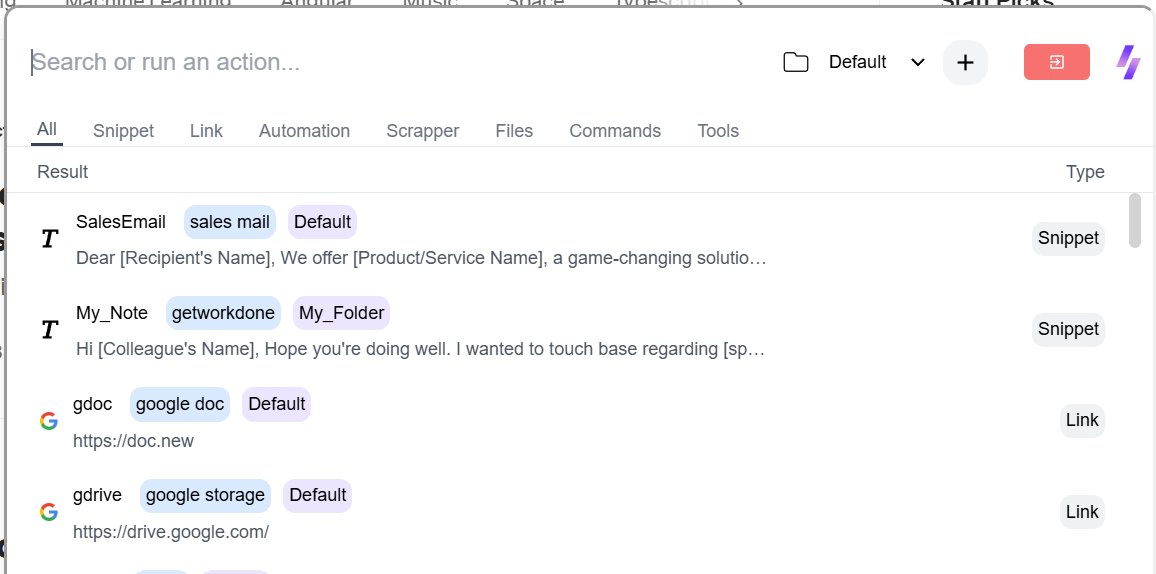Go to the Tools tab
The image size is (1156, 574).
pos(718,131)
